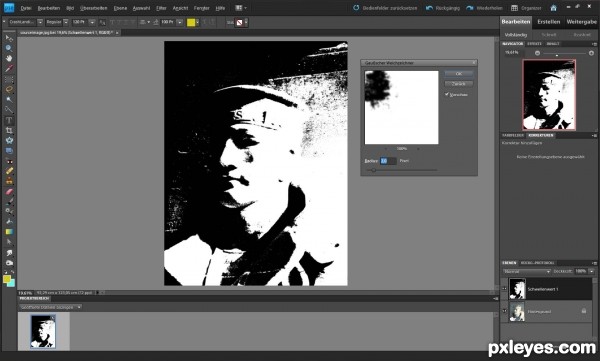Open the layer style picker dropdown
Viewport: 600px width, 361px height.
tap(246, 22)
